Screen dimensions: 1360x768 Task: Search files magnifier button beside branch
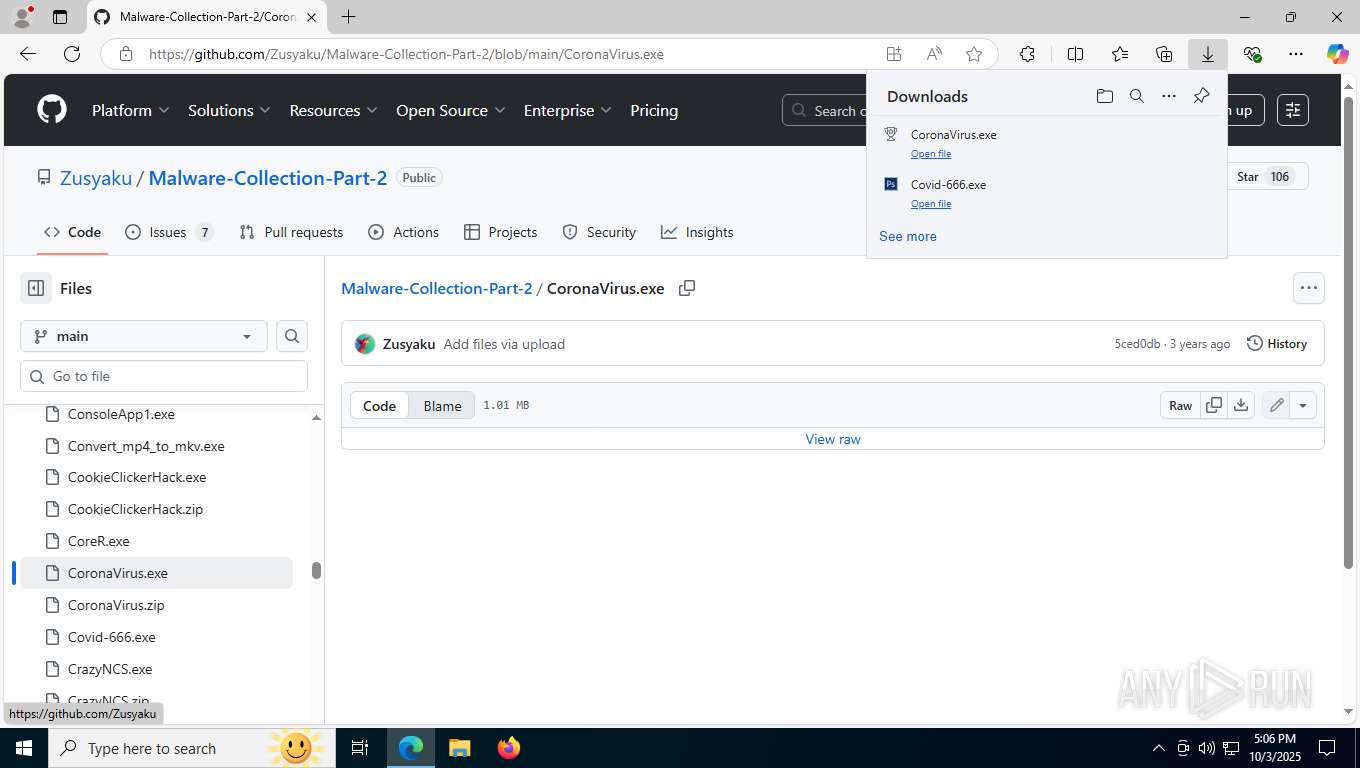tap(292, 336)
